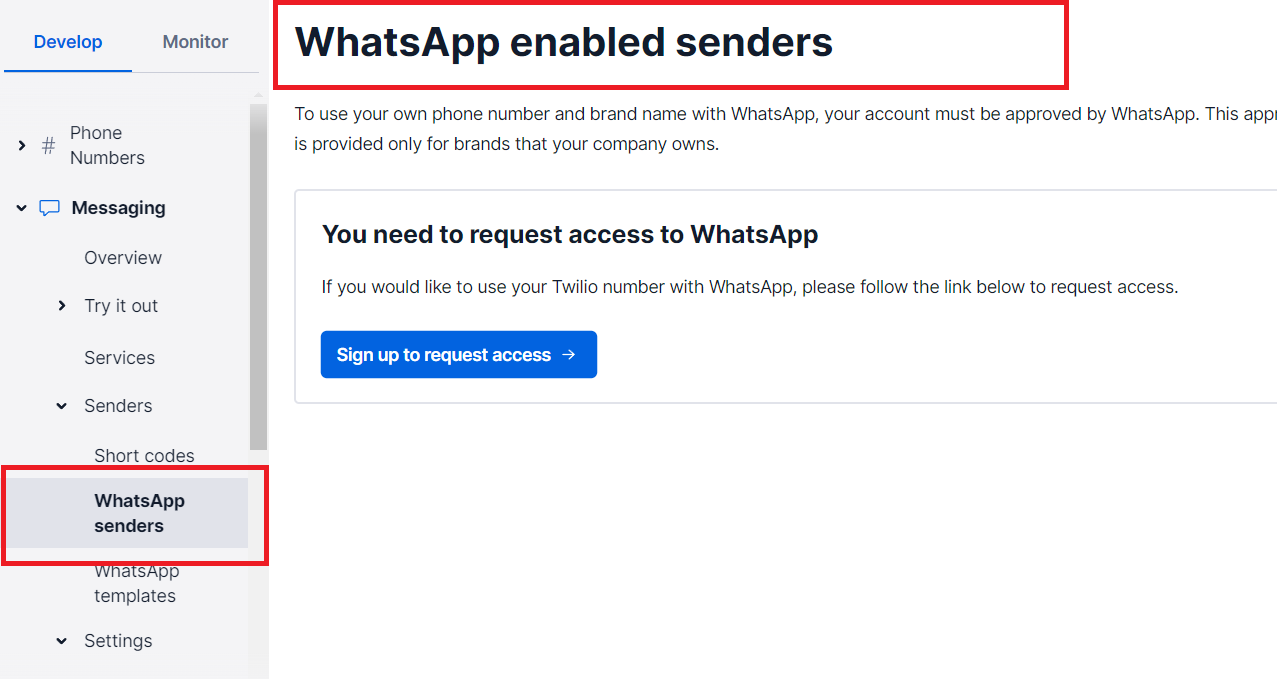Expand the Try it out submenu
Image resolution: width=1277 pixels, height=679 pixels.
pos(62,306)
